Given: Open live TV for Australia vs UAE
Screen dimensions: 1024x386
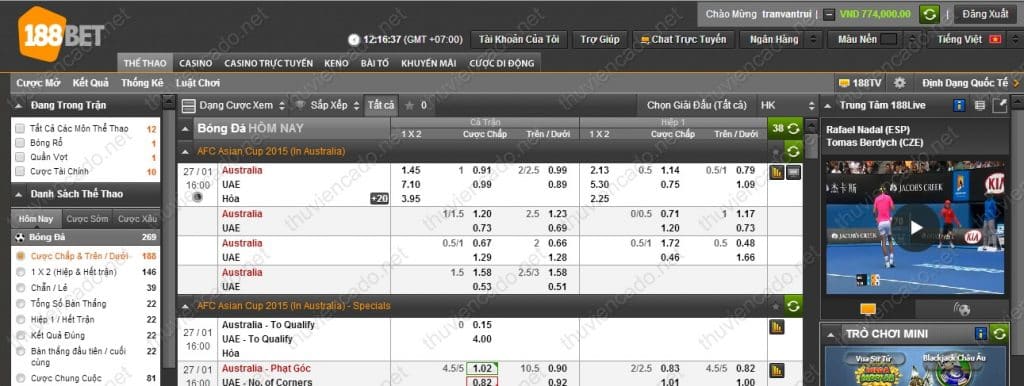Looking at the screenshot, I should click(x=793, y=172).
